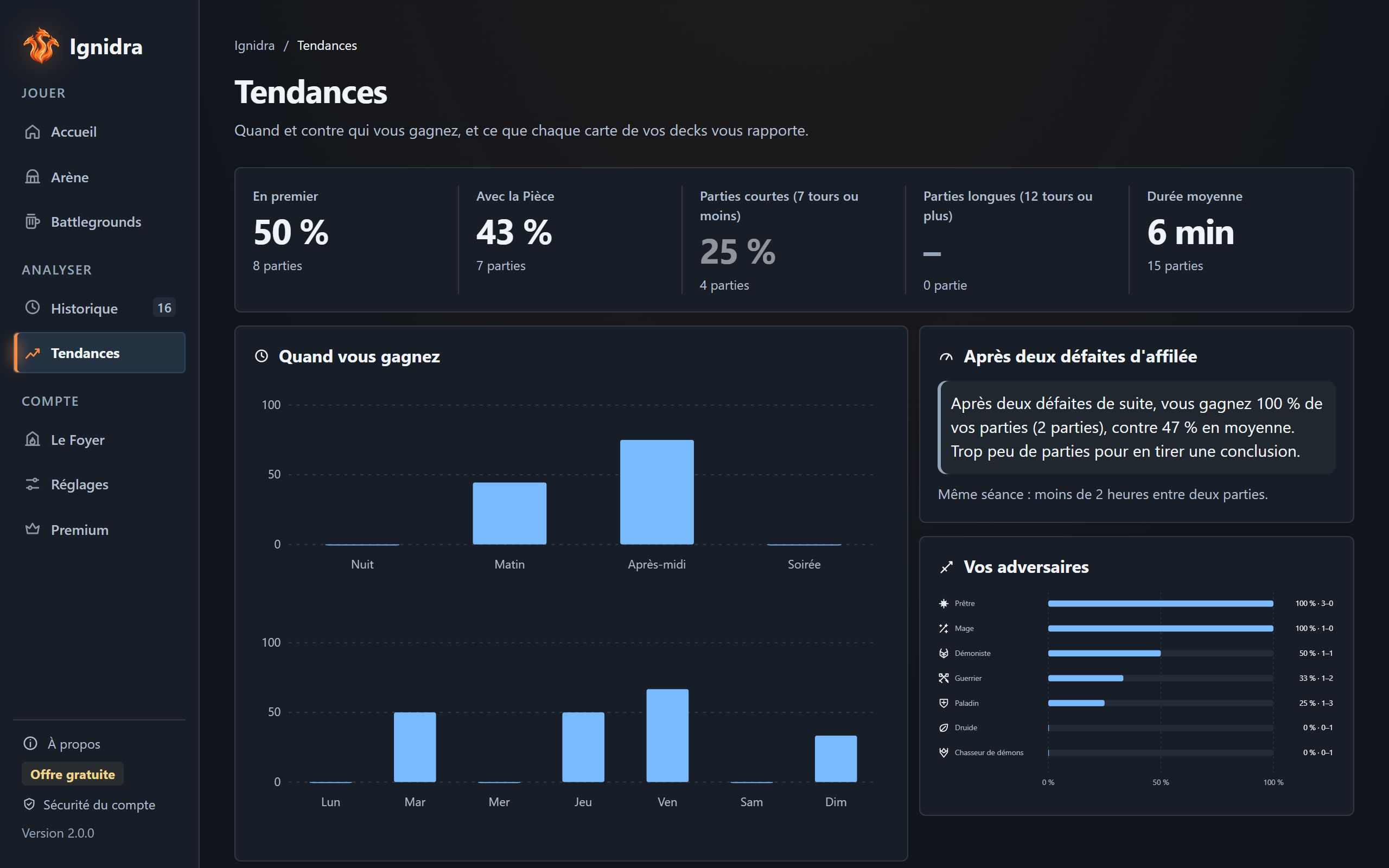Click the Prêtre class icon
The height and width of the screenshot is (868, 1389).
944,603
